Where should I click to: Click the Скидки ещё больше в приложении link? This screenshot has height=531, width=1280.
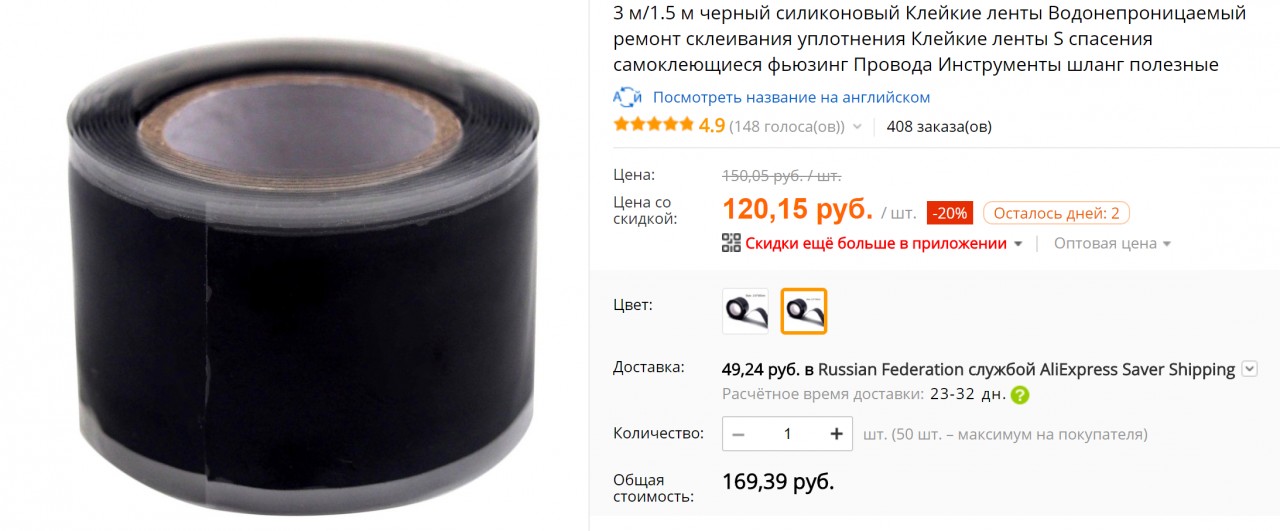(875, 243)
